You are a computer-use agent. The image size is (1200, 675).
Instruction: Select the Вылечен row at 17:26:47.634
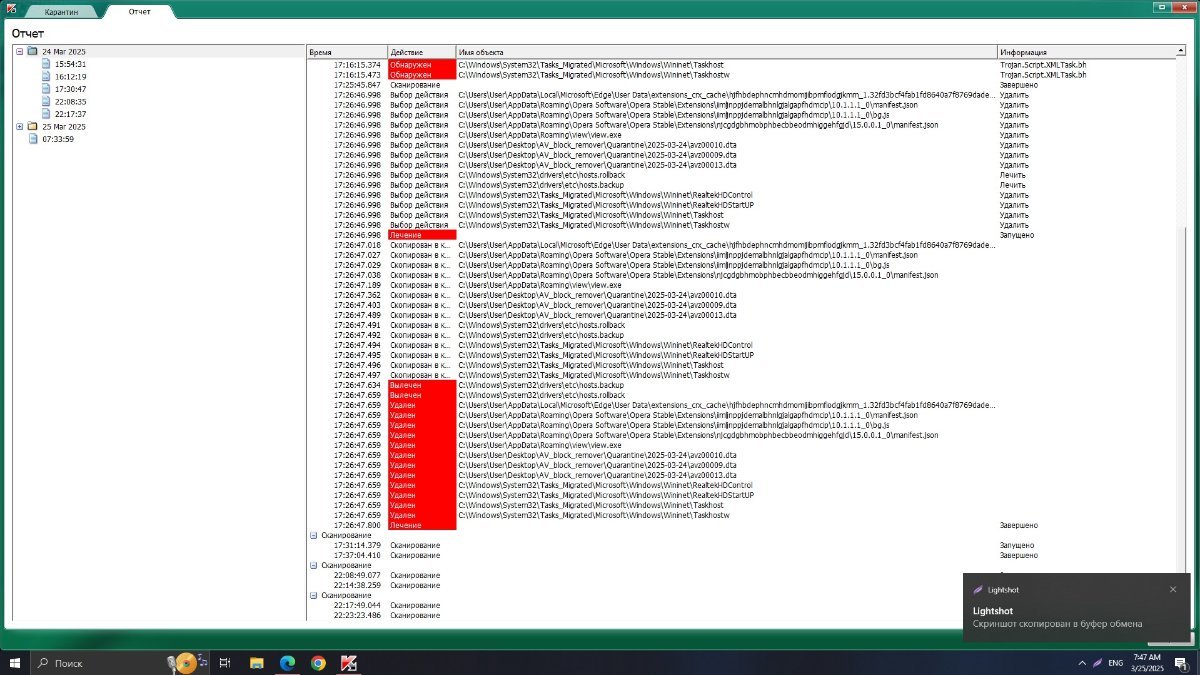coord(744,385)
